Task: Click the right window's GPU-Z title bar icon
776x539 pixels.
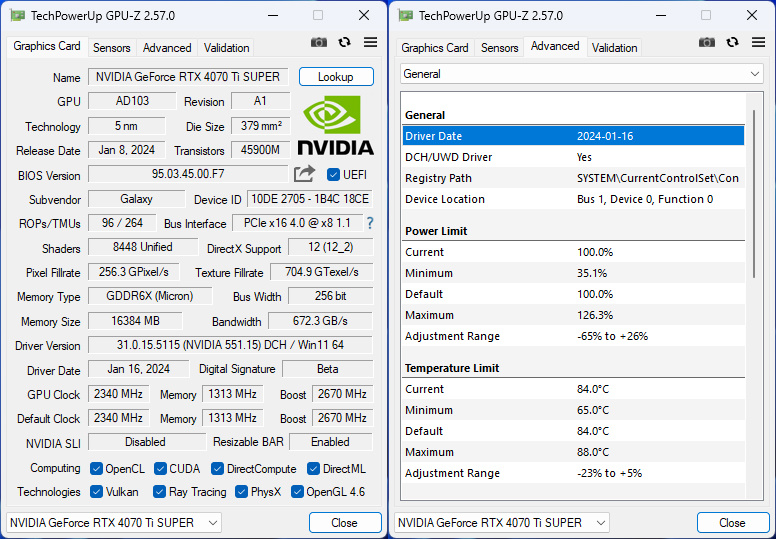Action: 405,16
